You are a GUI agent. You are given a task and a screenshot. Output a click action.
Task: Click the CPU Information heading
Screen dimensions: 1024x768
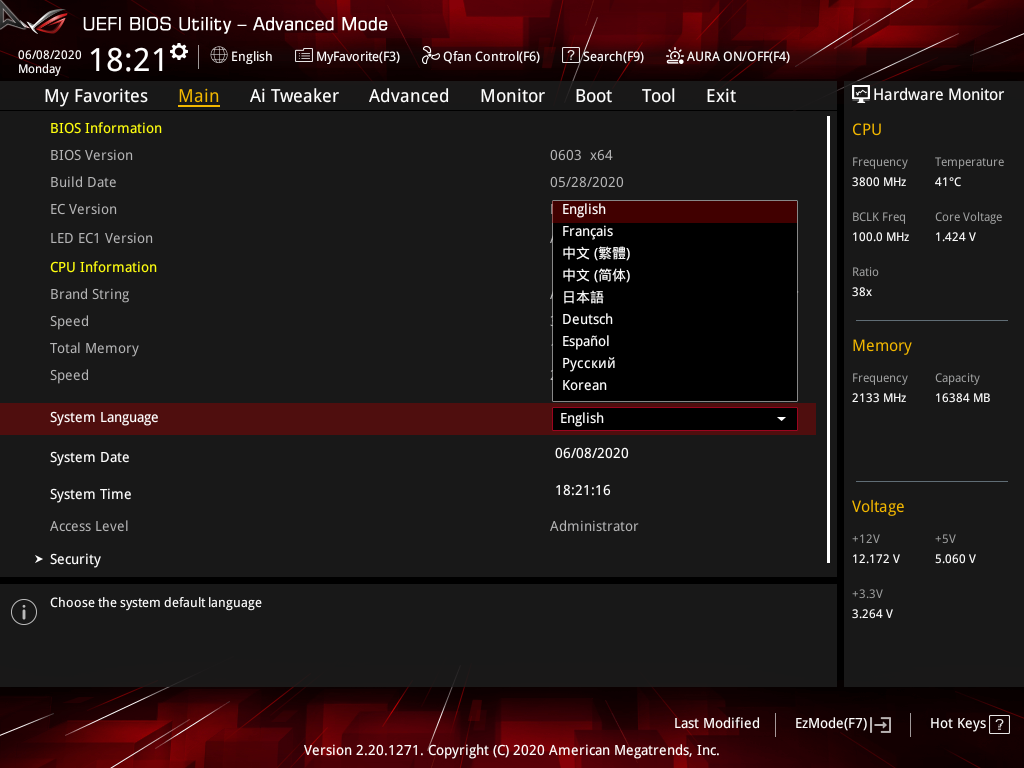103,267
